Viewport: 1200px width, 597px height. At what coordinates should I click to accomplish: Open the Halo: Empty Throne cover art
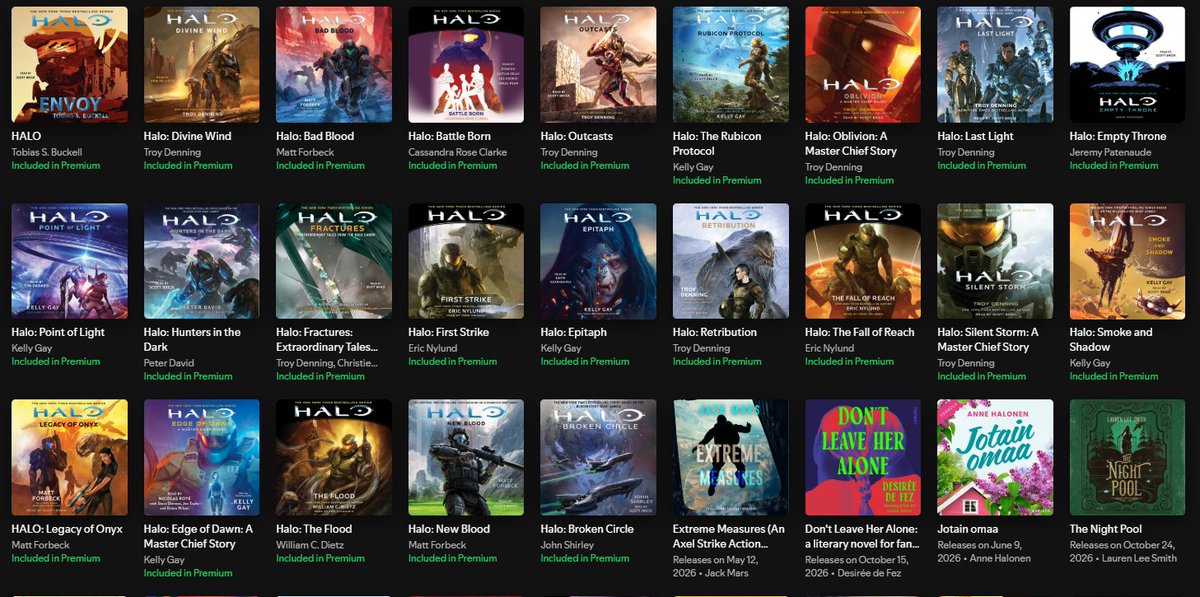[x=1128, y=65]
